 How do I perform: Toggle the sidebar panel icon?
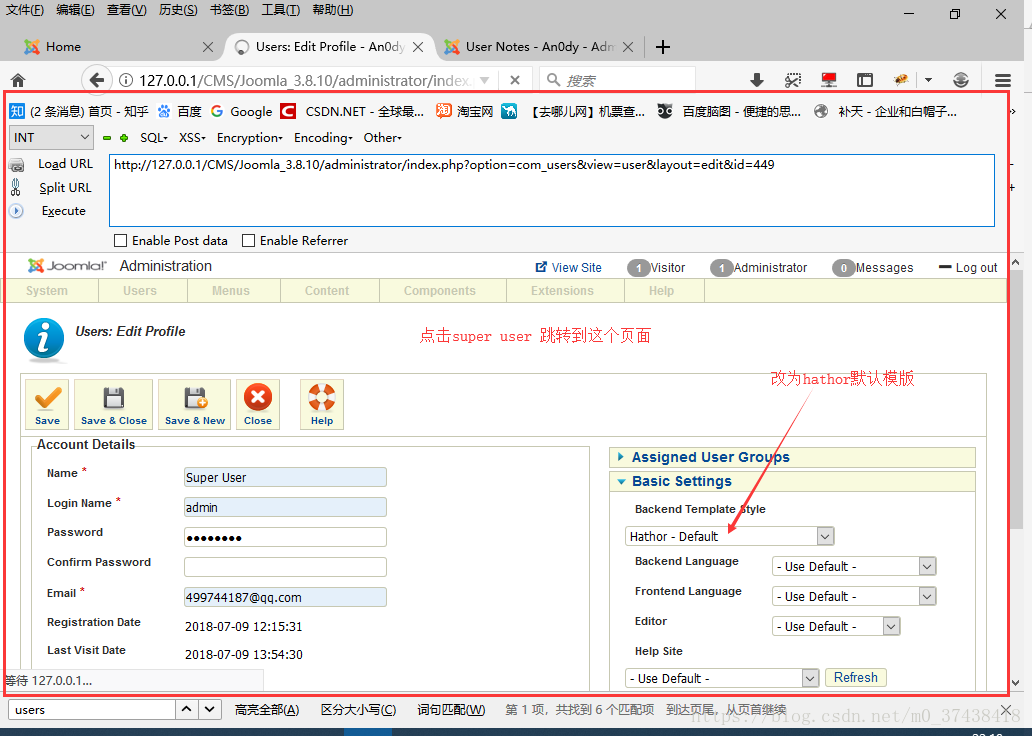pos(865,80)
